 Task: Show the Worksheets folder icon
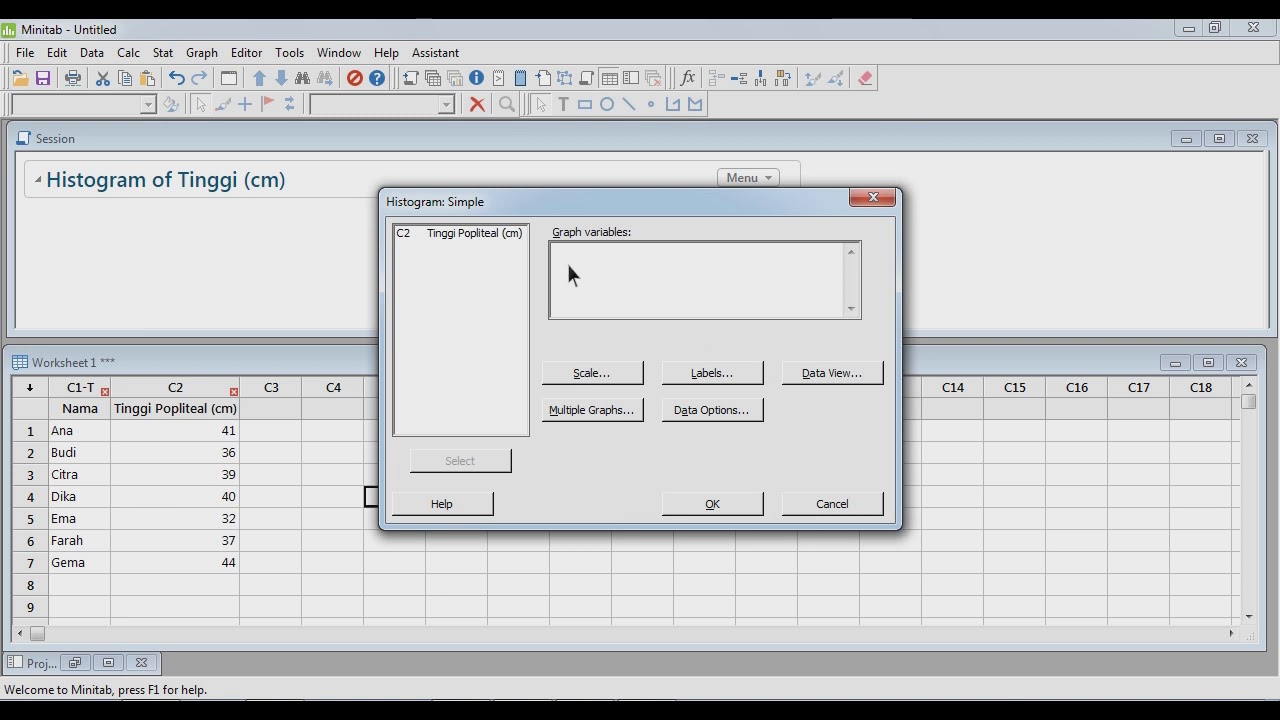point(432,78)
